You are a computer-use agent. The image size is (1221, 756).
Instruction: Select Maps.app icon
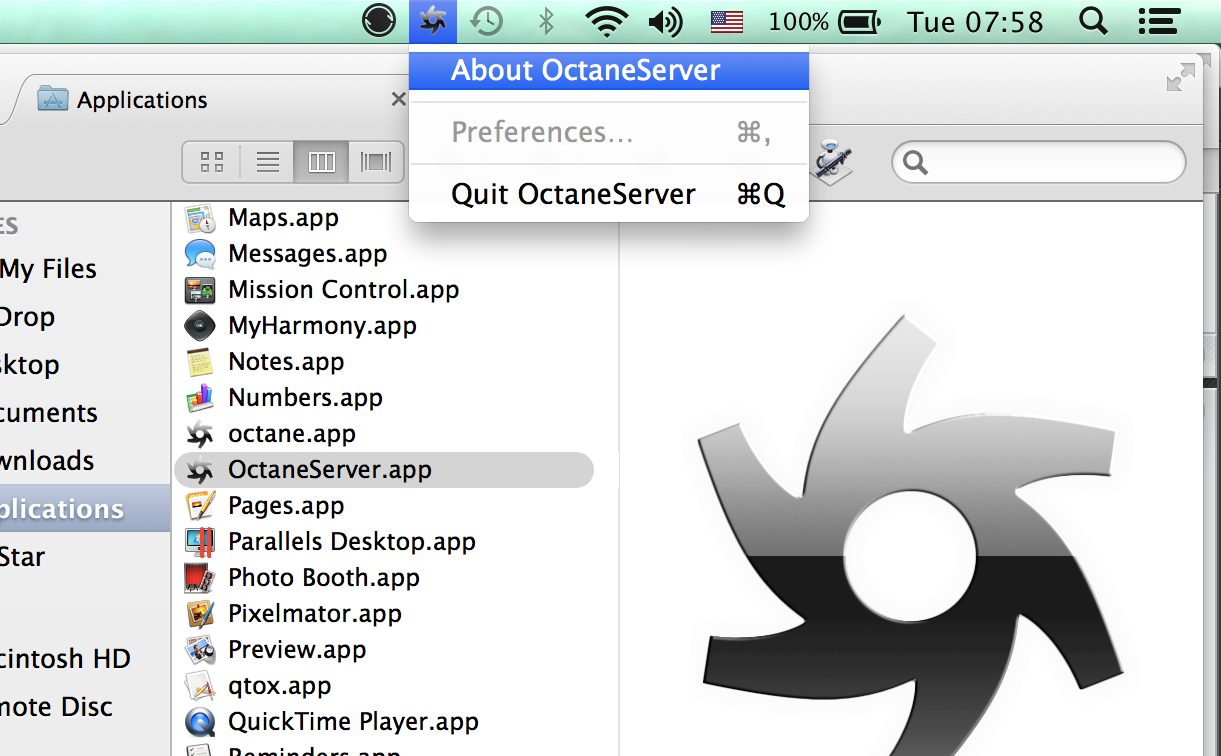tap(200, 218)
